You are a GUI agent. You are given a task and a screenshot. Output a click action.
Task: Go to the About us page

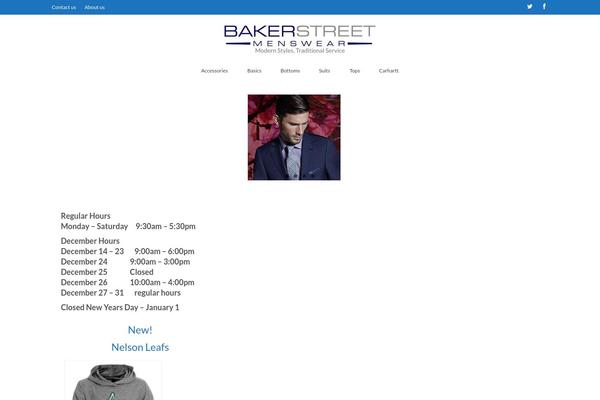[95, 7]
